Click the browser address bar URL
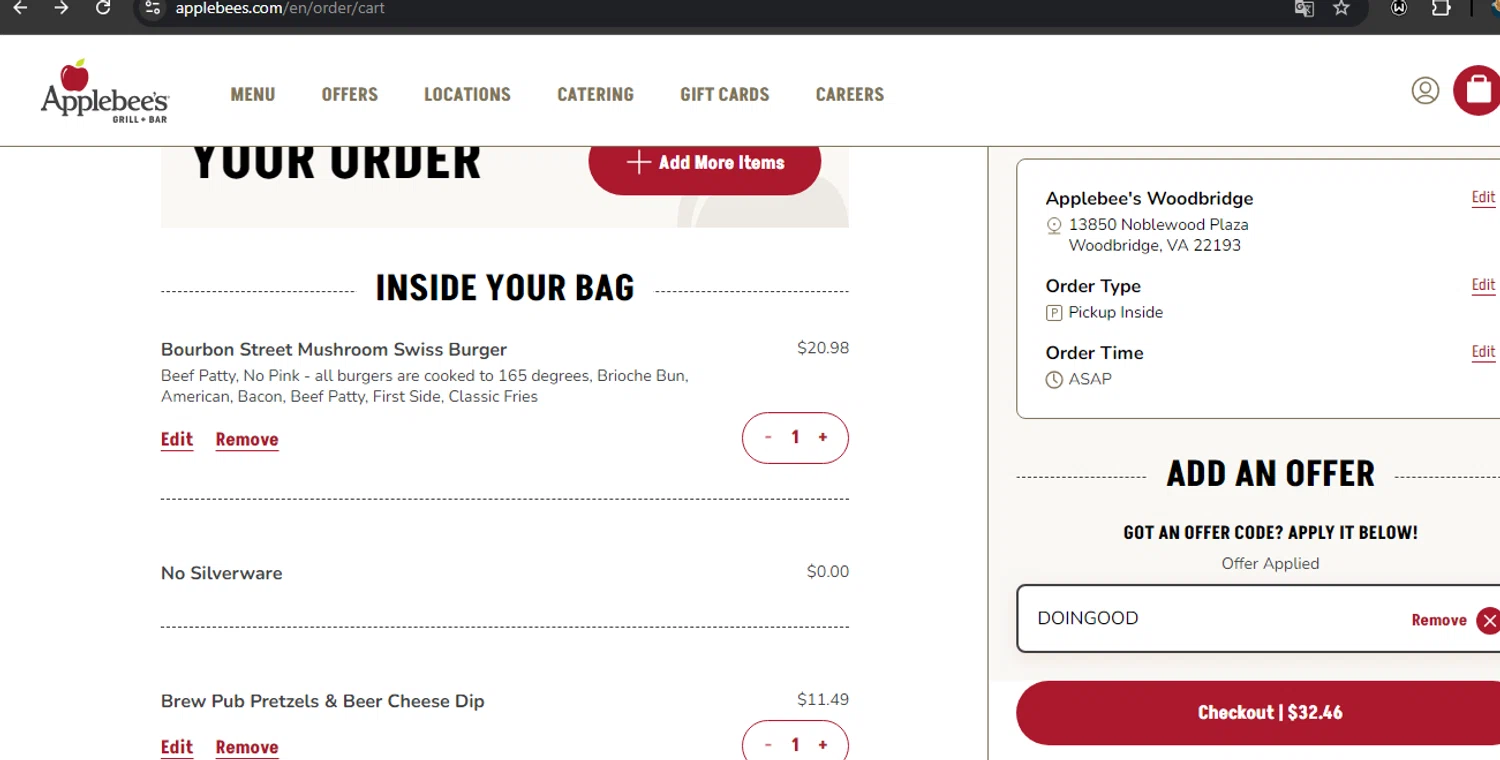 tap(280, 8)
